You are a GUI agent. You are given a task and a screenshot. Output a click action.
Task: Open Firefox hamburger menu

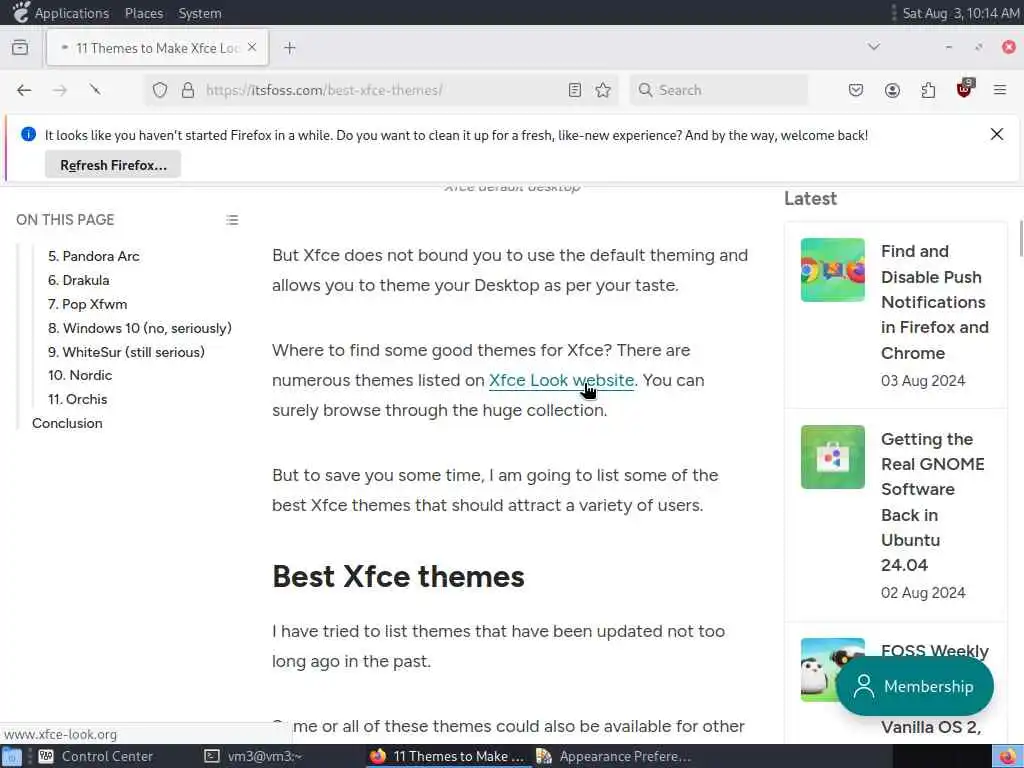click(1000, 90)
